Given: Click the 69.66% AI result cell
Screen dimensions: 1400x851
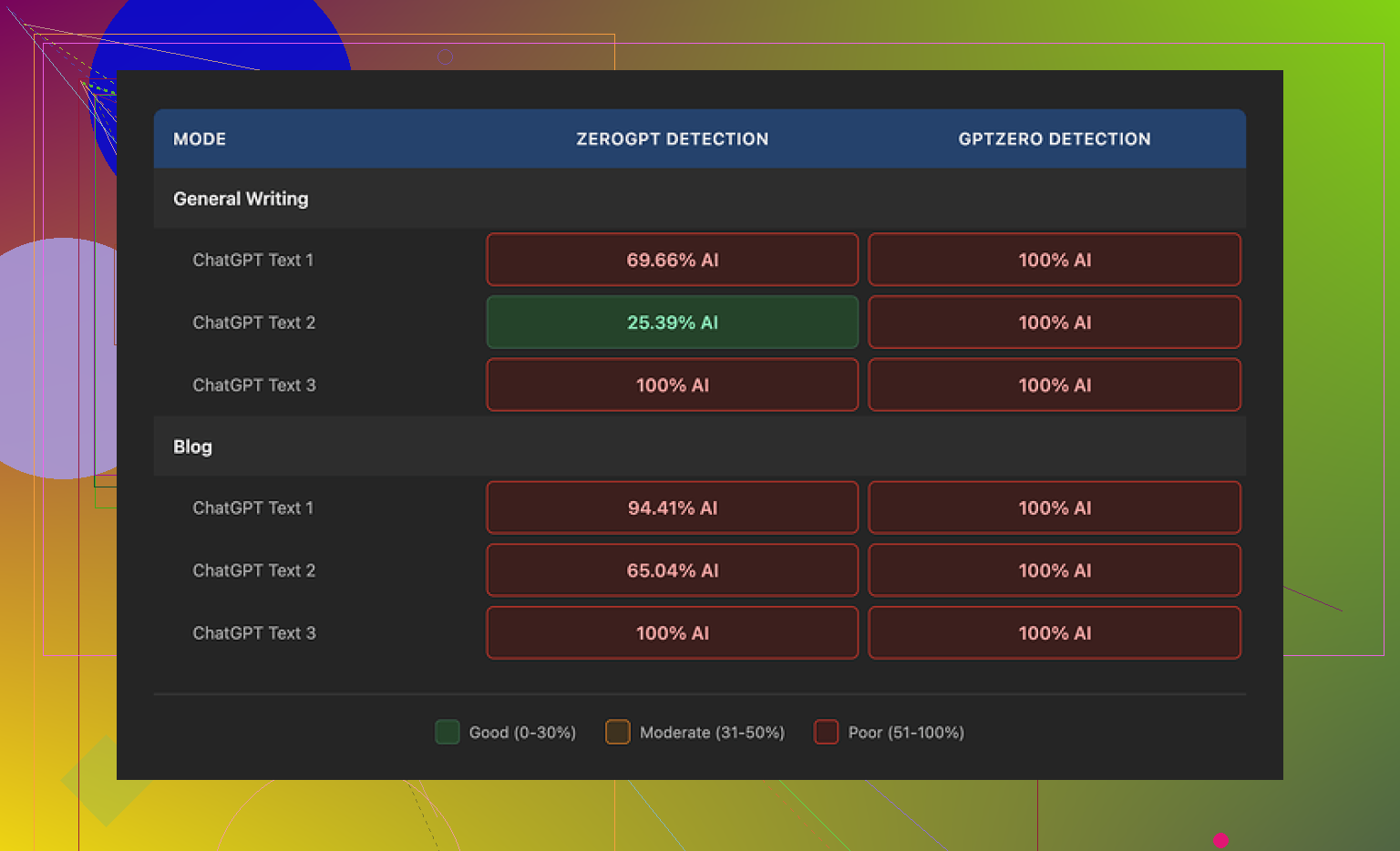Looking at the screenshot, I should click(x=672, y=260).
